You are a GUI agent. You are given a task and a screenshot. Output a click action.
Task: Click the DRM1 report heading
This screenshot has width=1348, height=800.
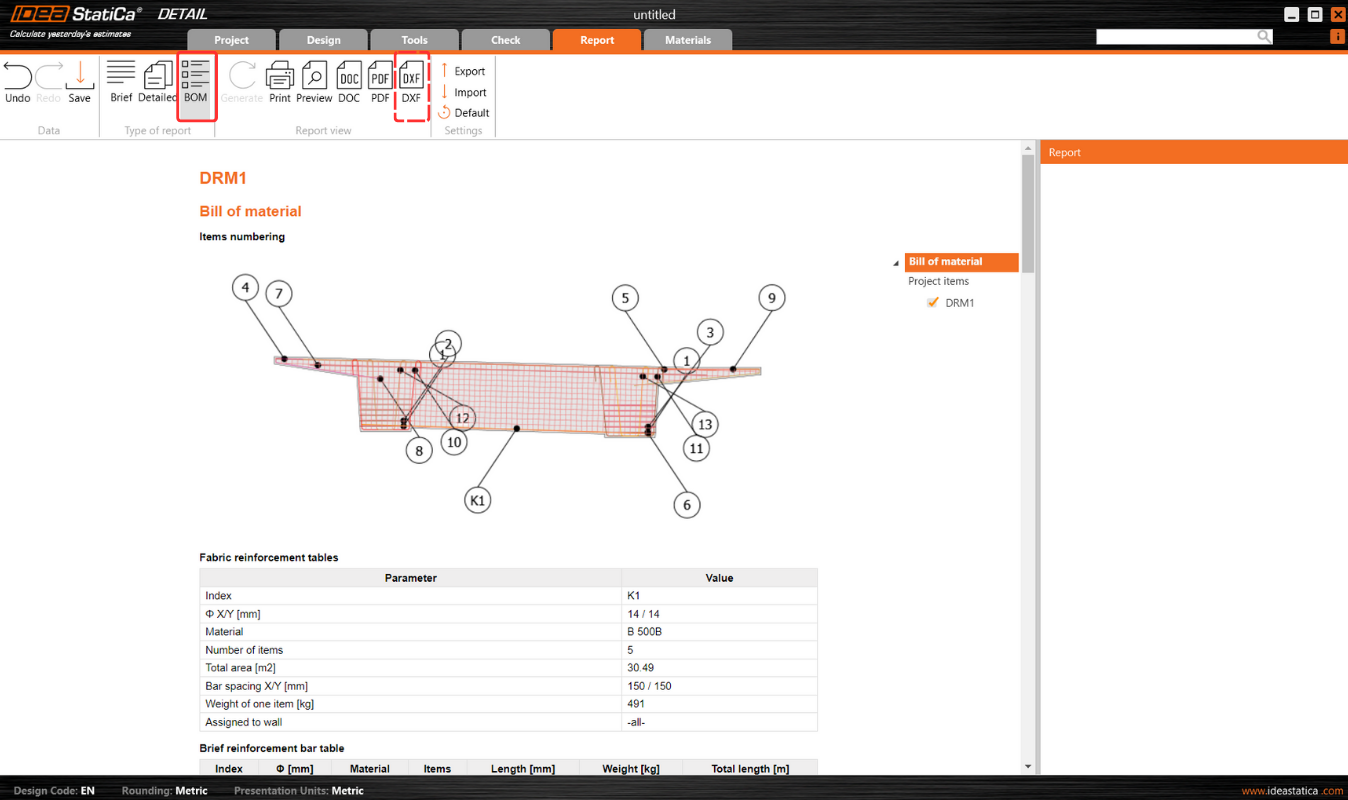[x=223, y=178]
